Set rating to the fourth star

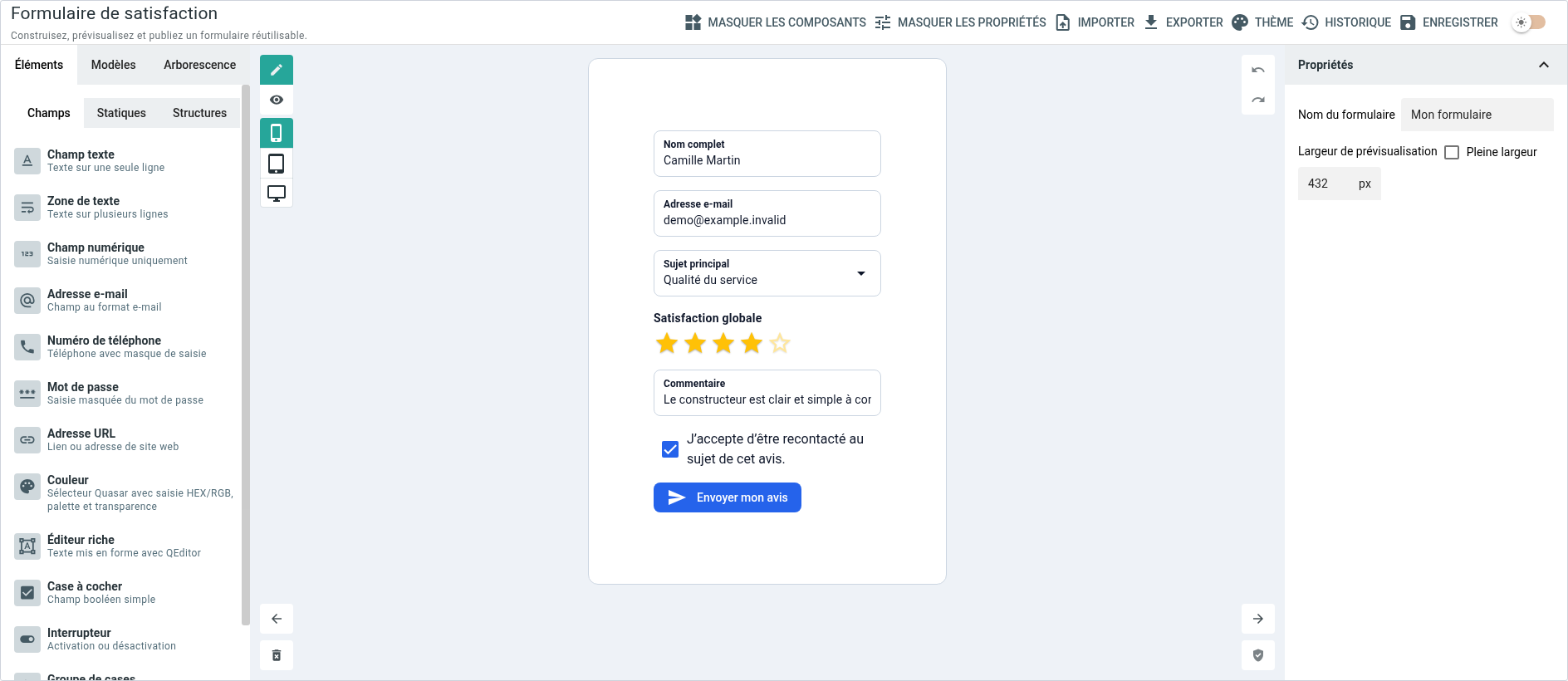[x=752, y=343]
